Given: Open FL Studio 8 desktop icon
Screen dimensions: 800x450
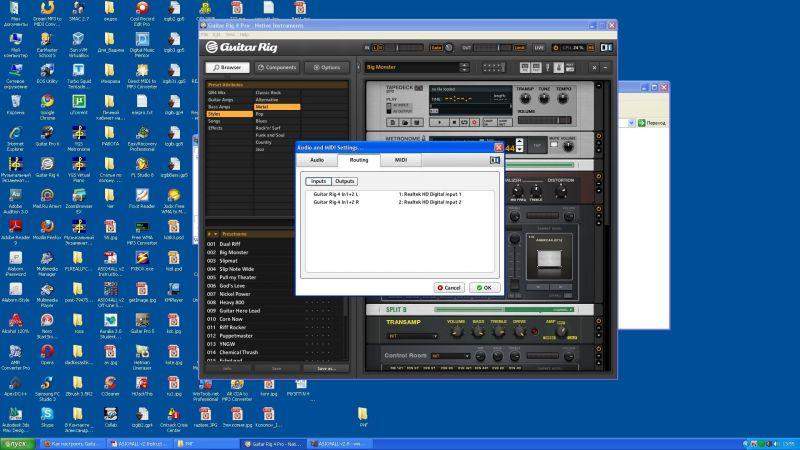Looking at the screenshot, I should coord(142,167).
